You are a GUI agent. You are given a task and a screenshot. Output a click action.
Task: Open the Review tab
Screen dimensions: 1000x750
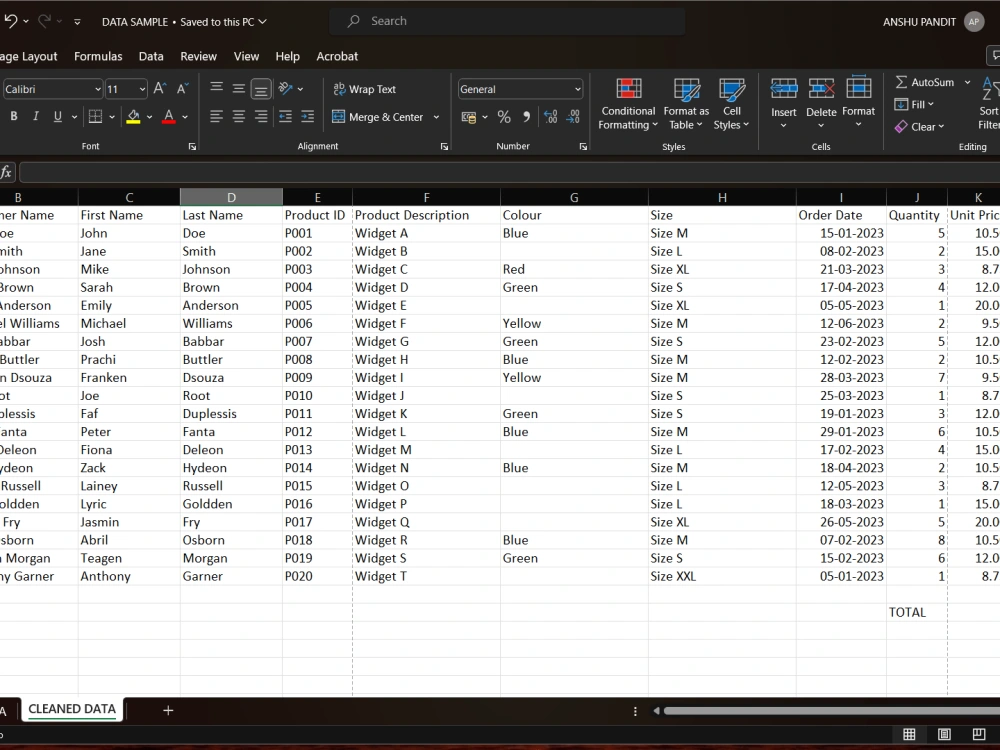tap(198, 56)
